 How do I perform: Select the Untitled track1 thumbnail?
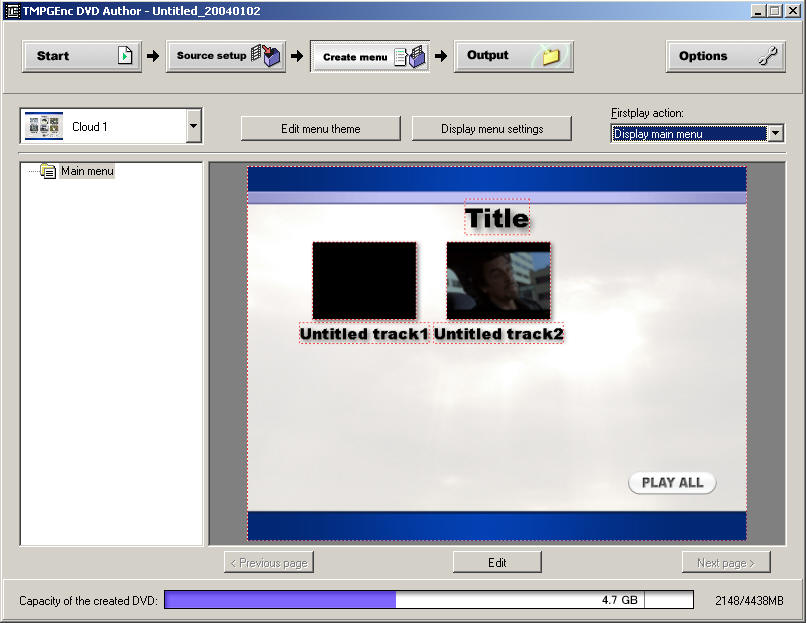364,281
